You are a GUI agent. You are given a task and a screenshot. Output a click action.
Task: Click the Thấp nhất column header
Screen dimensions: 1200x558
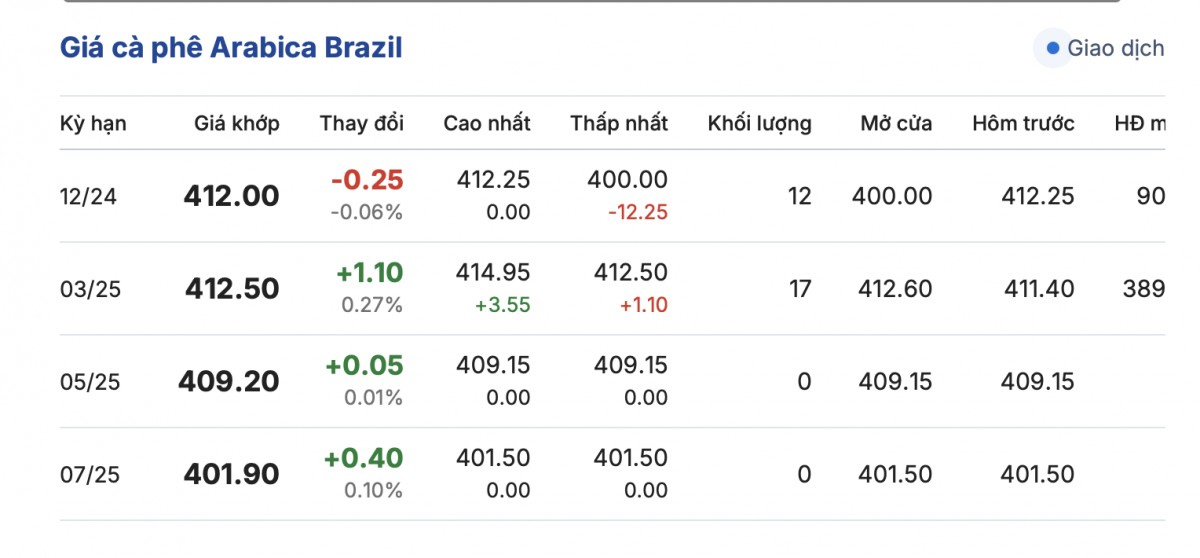click(619, 124)
